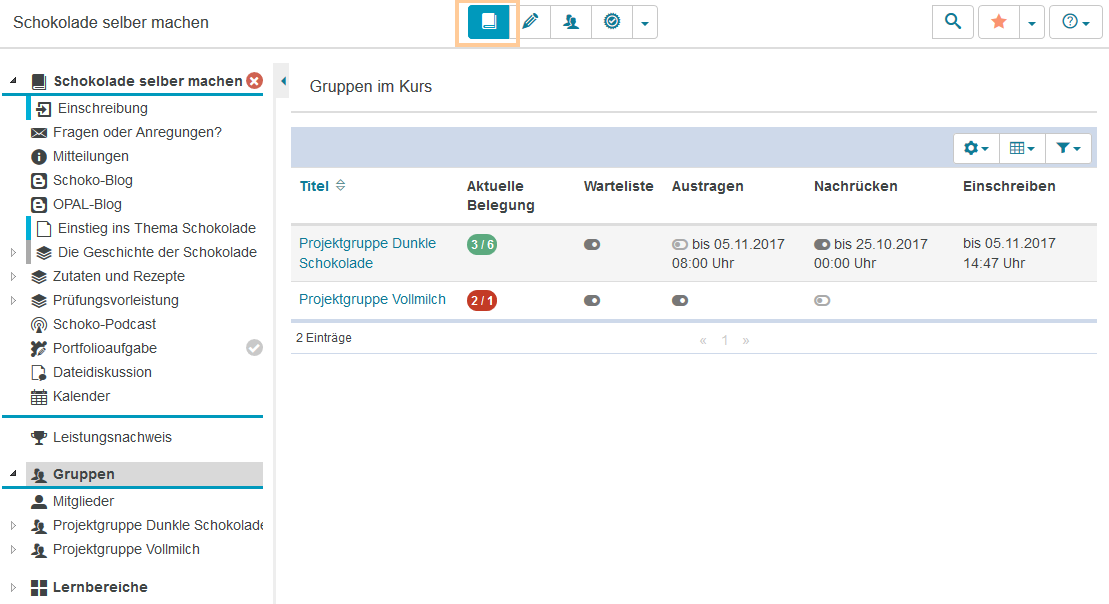Toggle Nachrücken for Projektgruppe Vollmilch

(821, 300)
